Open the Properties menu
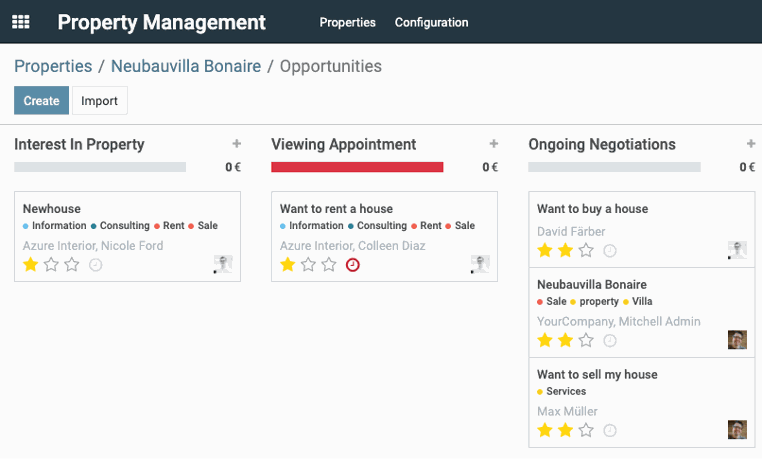Viewport: 762px width, 459px height. point(347,22)
